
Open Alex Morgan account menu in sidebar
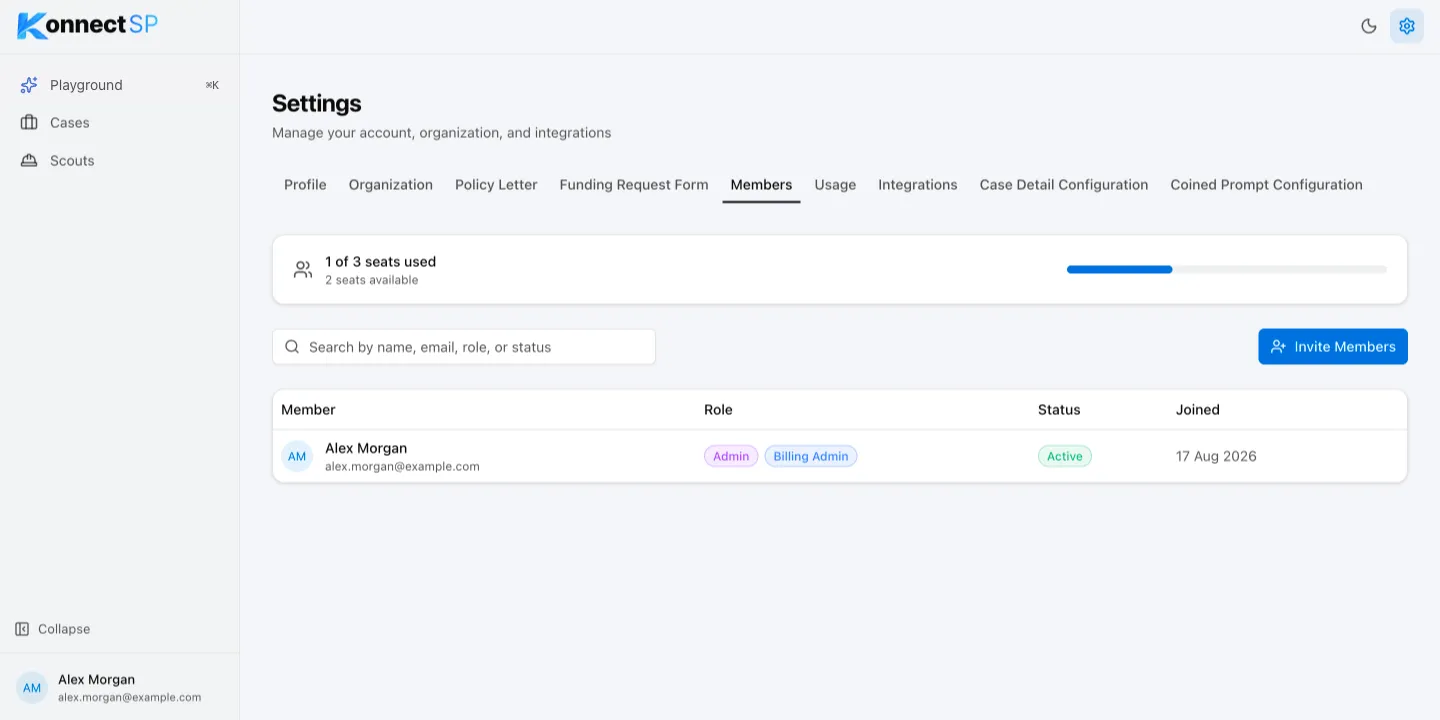tap(120, 688)
